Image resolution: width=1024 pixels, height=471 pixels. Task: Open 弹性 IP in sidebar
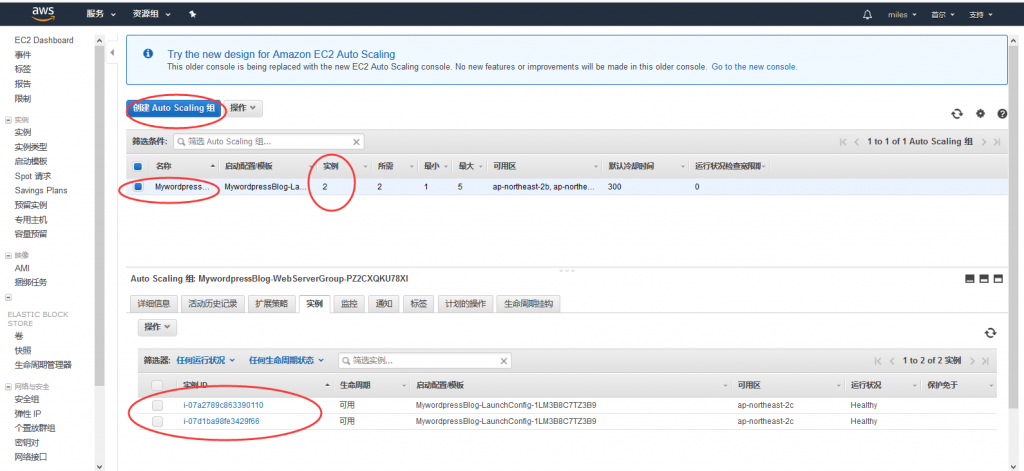(x=28, y=414)
